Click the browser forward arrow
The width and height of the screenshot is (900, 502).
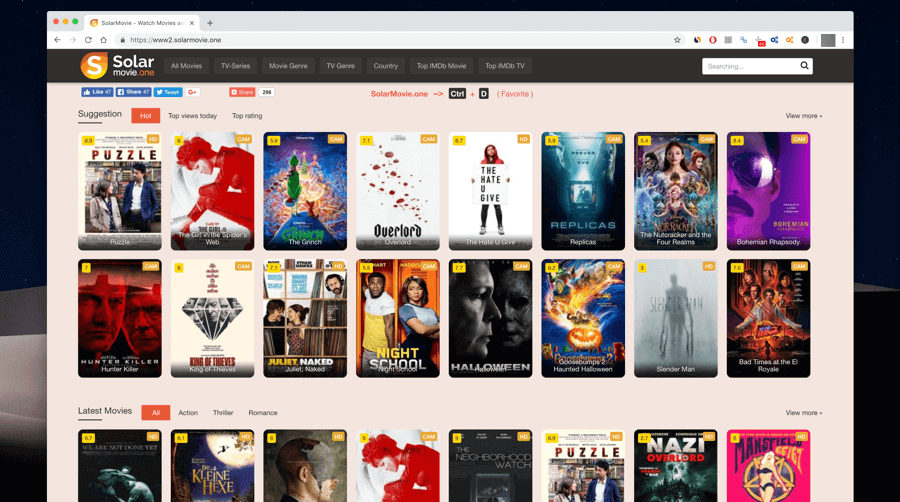tap(73, 40)
